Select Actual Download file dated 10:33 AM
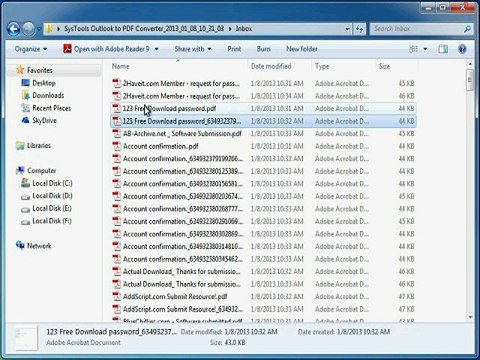The width and height of the screenshot is (480, 360). (263, 284)
